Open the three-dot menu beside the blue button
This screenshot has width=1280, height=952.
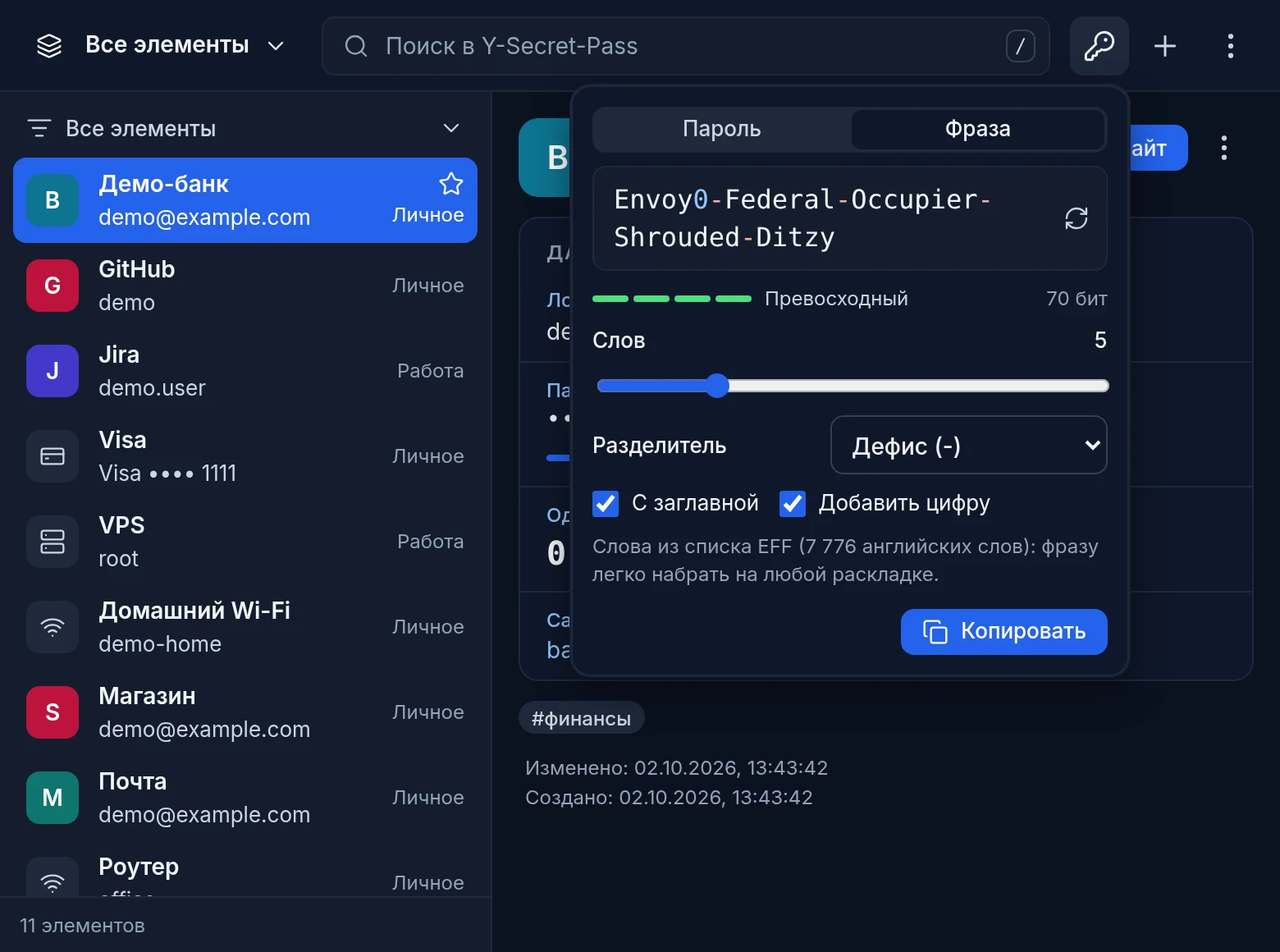tap(1223, 148)
